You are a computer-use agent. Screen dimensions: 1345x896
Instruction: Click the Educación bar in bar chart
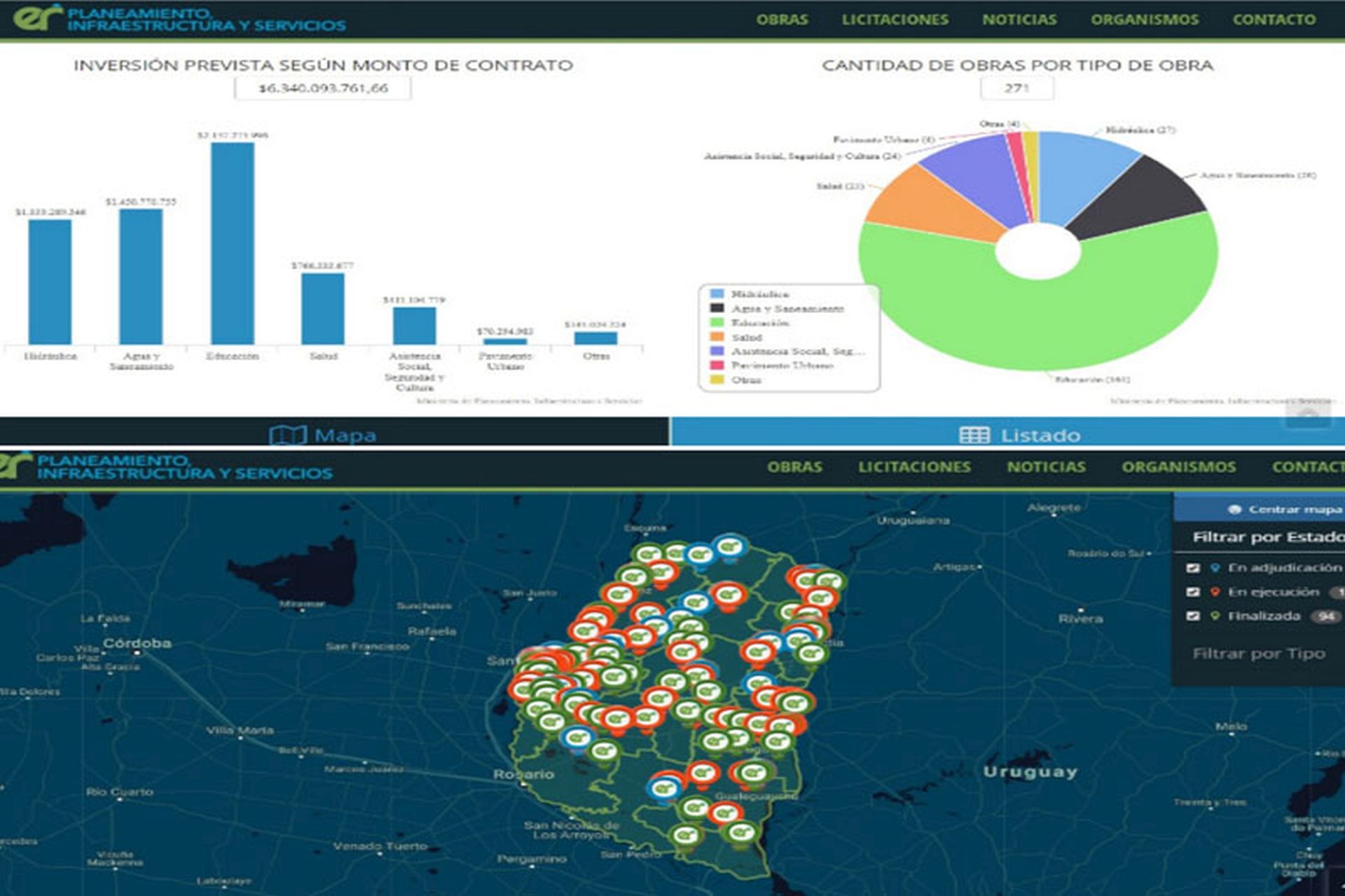tap(233, 242)
